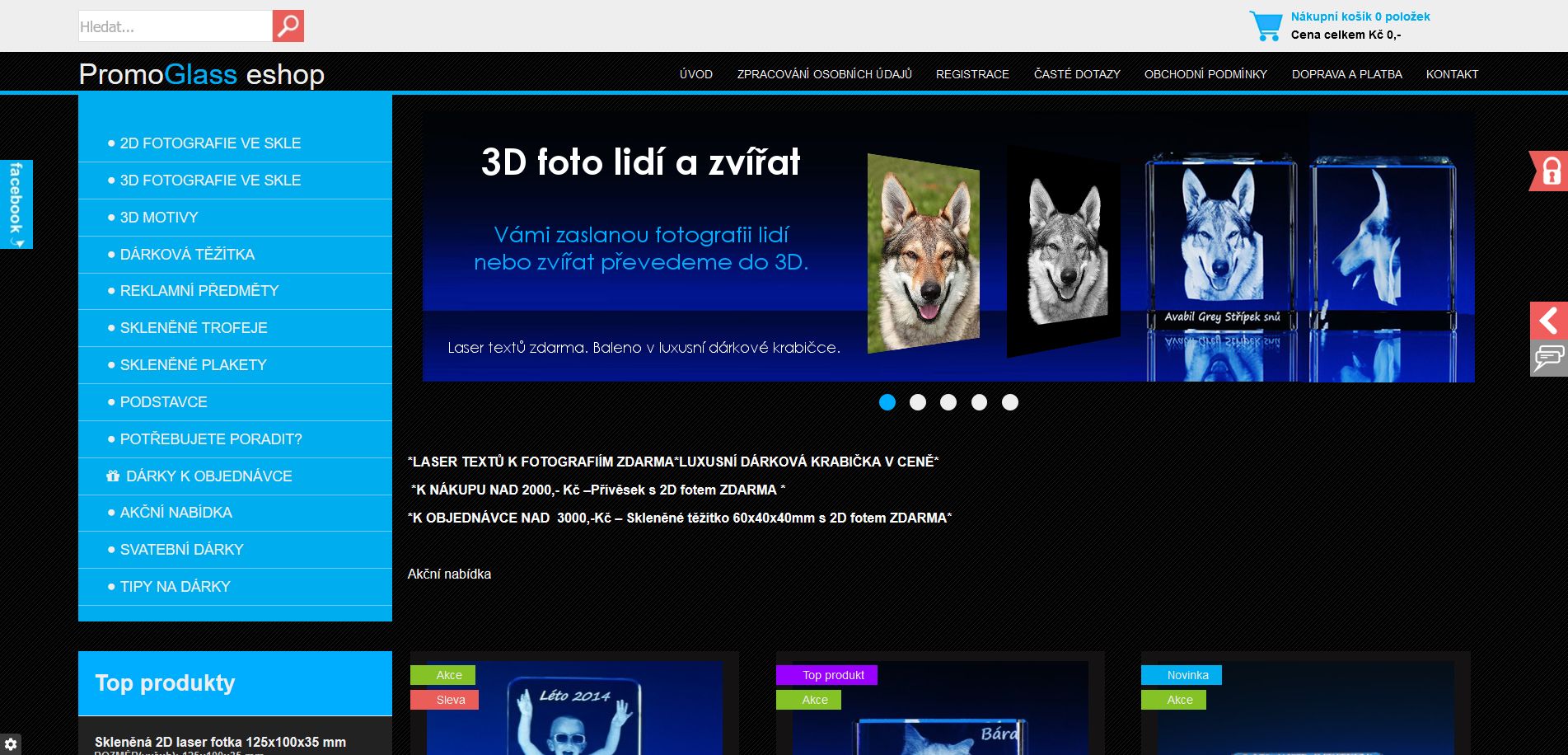Open 3D Fotografie ve skle category

pyautogui.click(x=210, y=181)
